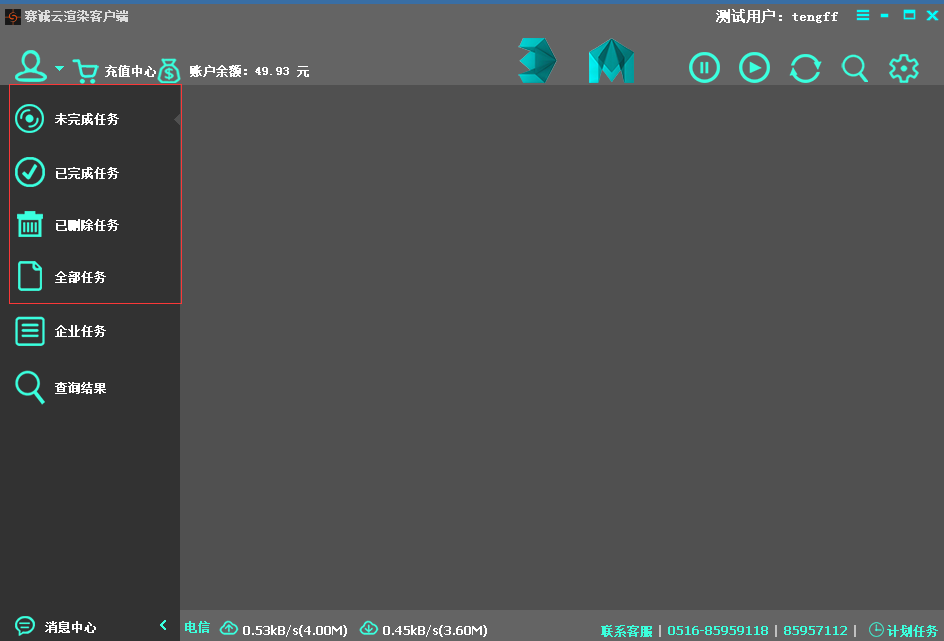The image size is (944, 641).
Task: Select 已完成任务 in the sidebar
Action: 86,174
